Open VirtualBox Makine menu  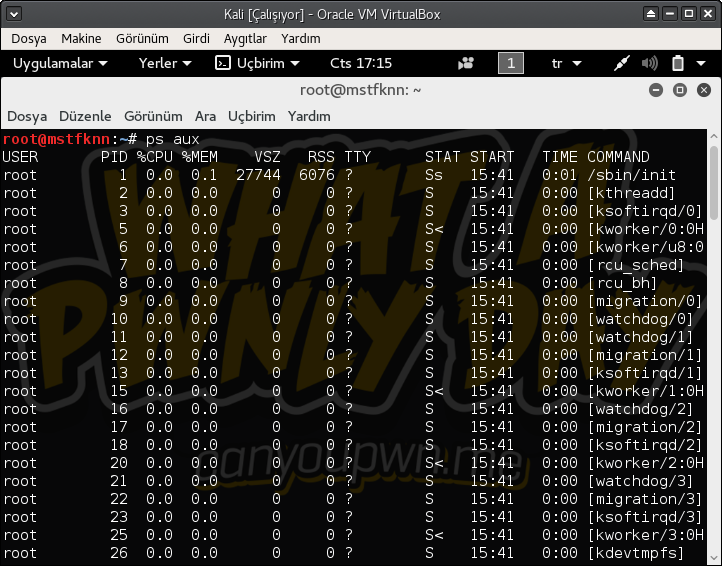coord(81,38)
